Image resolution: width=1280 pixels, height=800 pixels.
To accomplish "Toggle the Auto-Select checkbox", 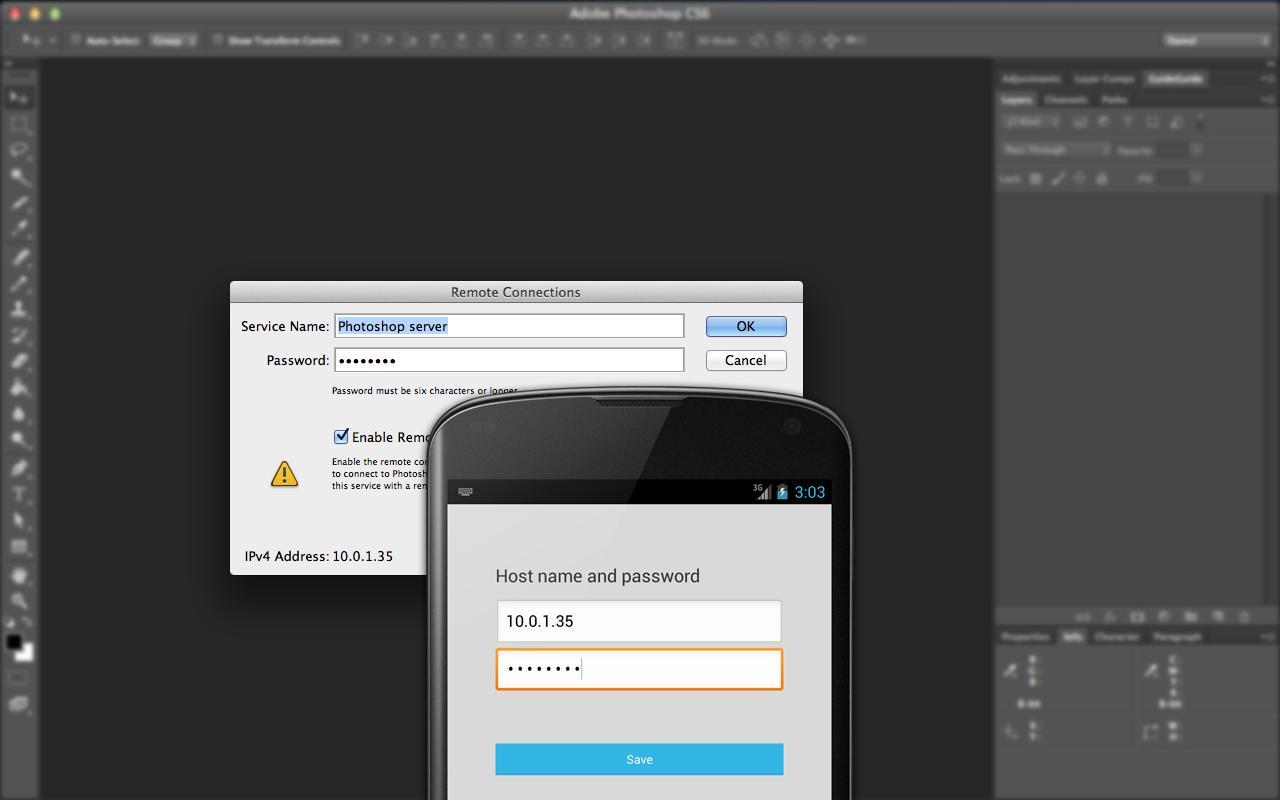I will pos(76,41).
